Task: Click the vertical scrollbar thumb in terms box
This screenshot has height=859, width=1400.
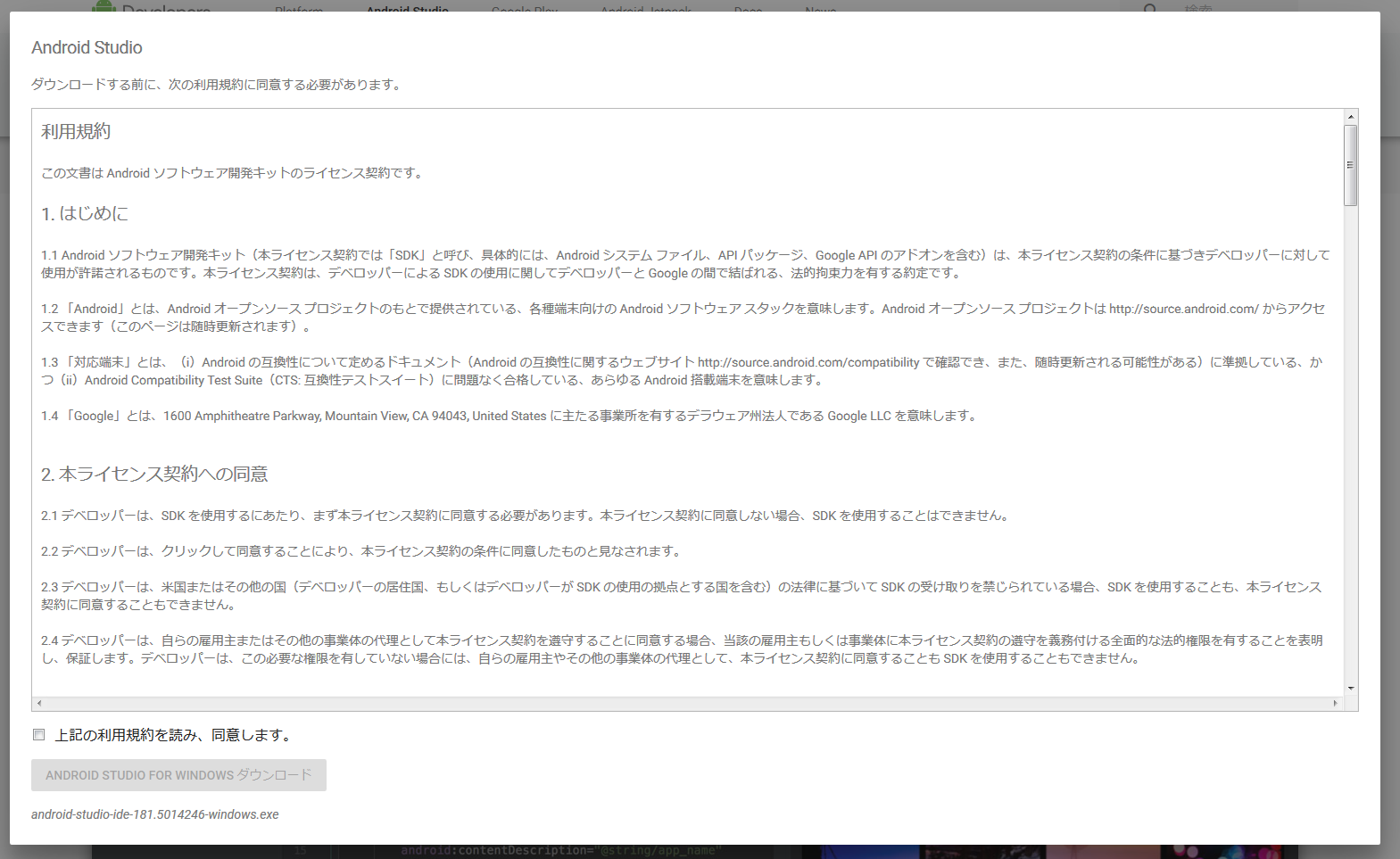Action: click(1351, 165)
